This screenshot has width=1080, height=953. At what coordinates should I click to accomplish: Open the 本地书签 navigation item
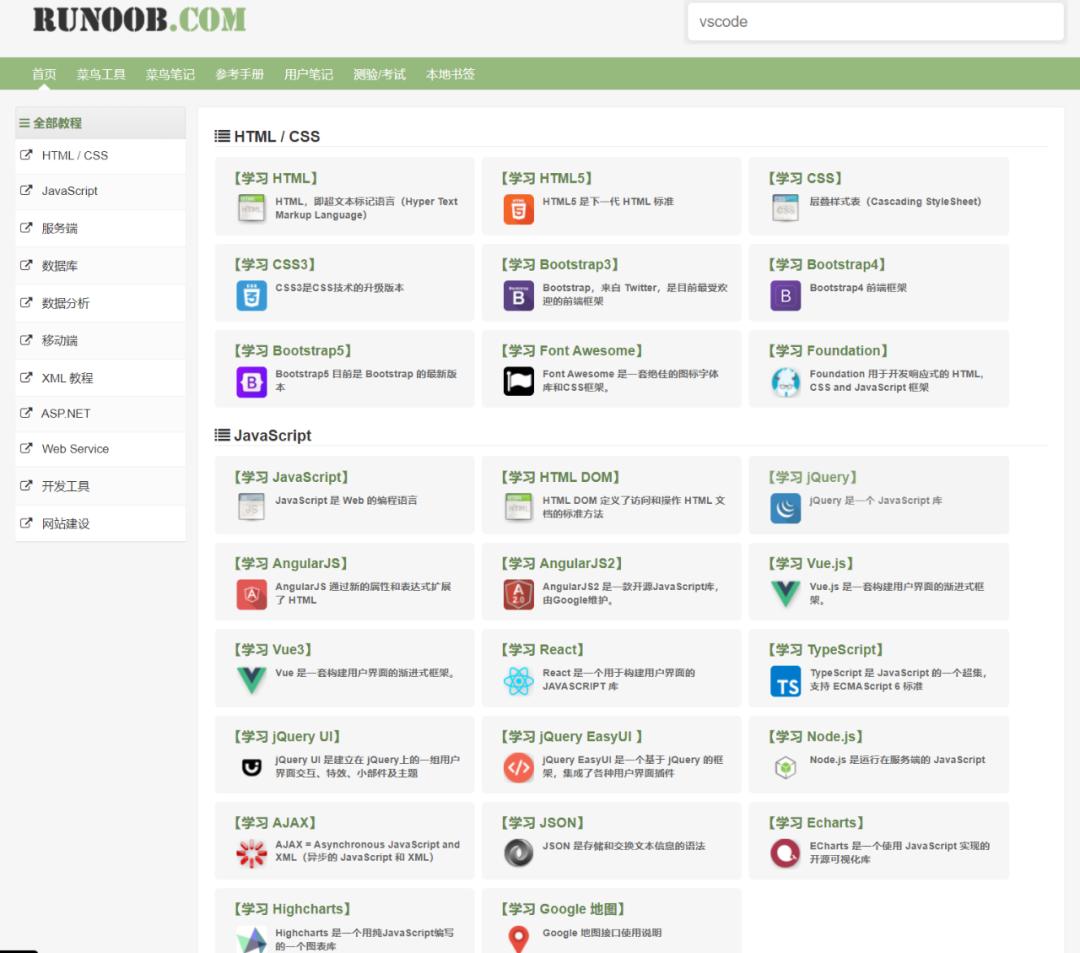click(450, 74)
